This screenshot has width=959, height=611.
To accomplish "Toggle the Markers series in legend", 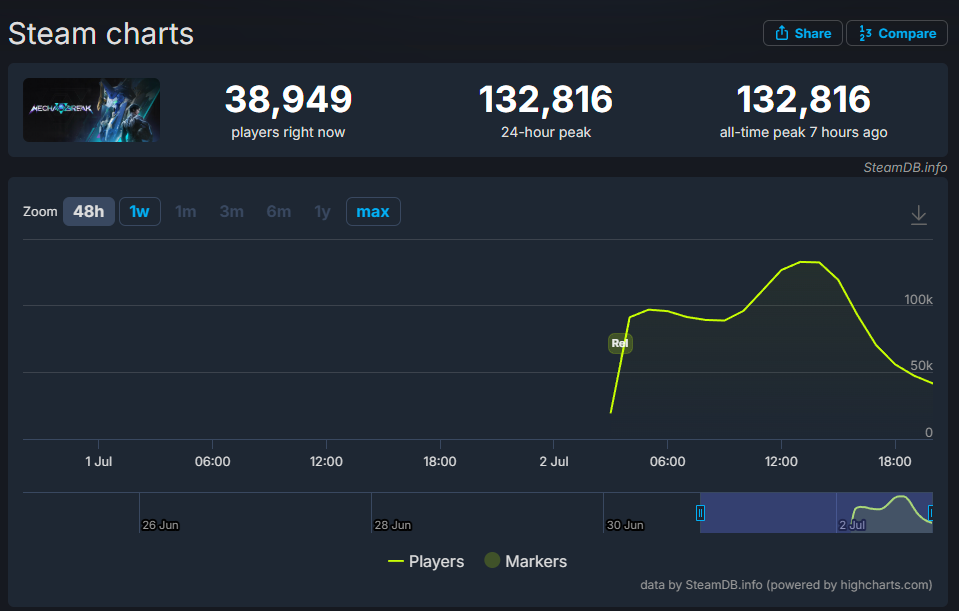I will (x=525, y=561).
